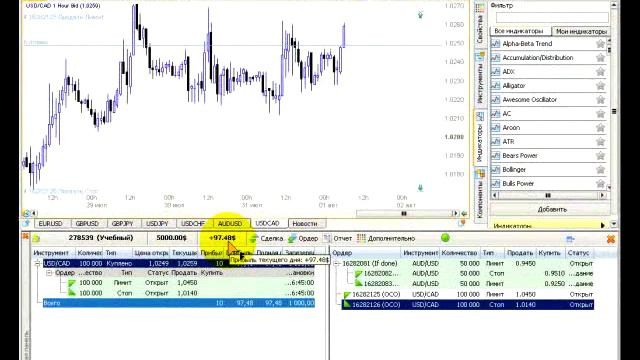Click the globe icon left of EURUSD tab
The height and width of the screenshot is (360, 640).
click(27, 223)
